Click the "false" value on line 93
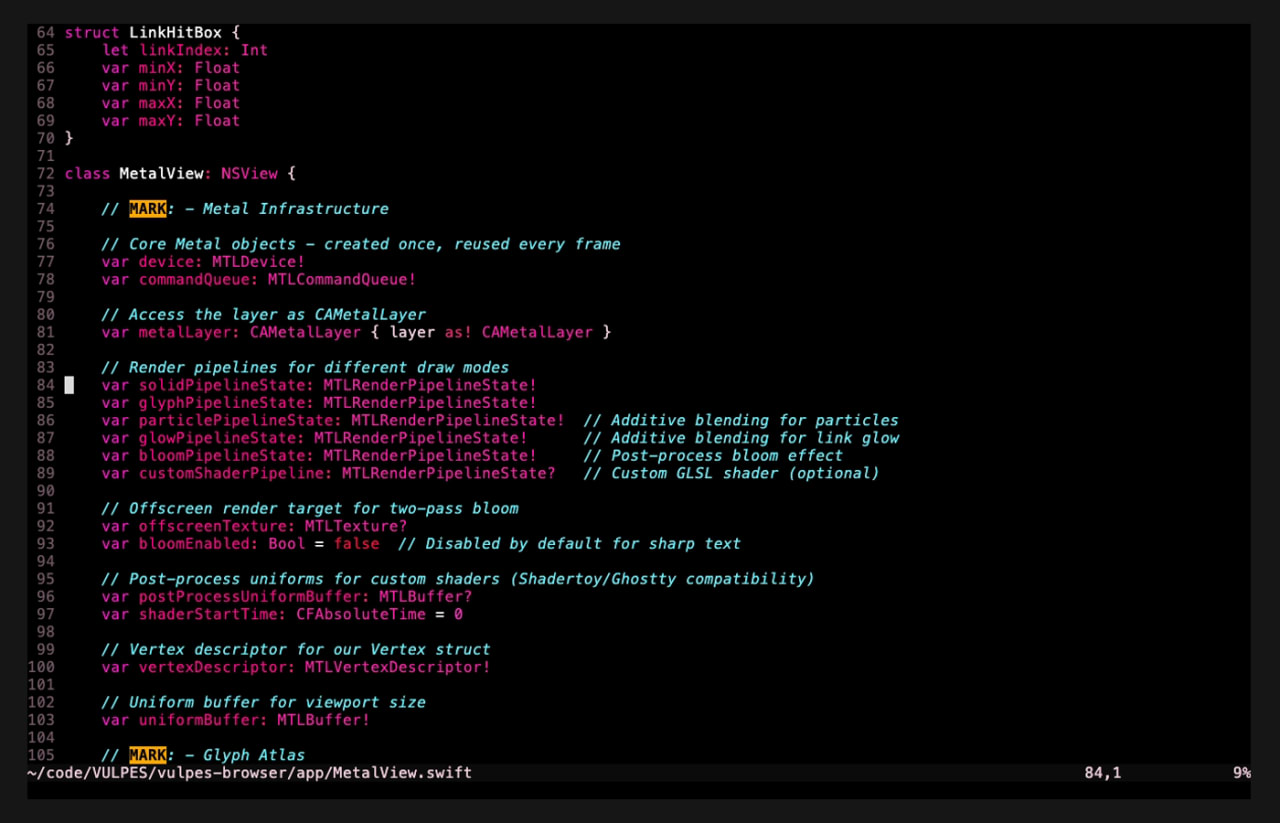Image resolution: width=1280 pixels, height=823 pixels. pyautogui.click(x=356, y=544)
